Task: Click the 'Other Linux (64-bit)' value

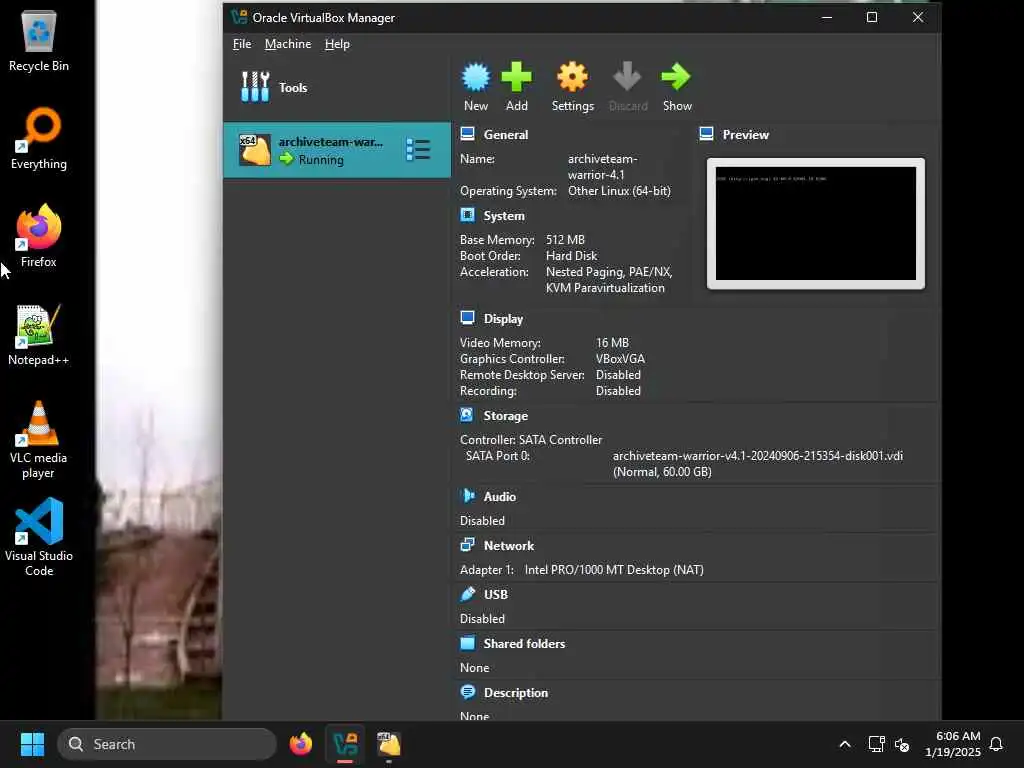Action: pos(619,191)
